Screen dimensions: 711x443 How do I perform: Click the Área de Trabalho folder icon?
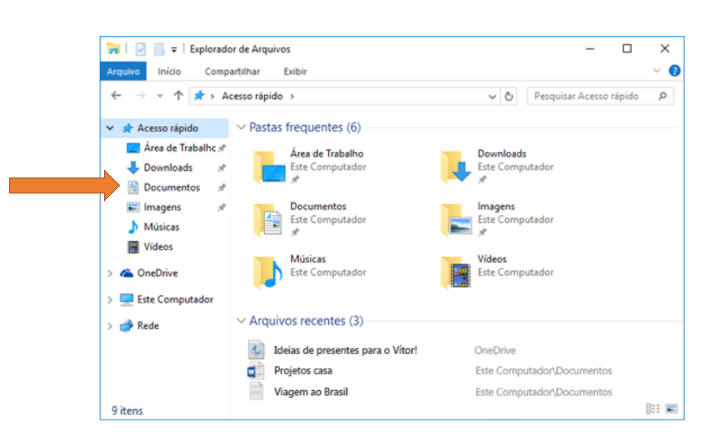[x=269, y=167]
